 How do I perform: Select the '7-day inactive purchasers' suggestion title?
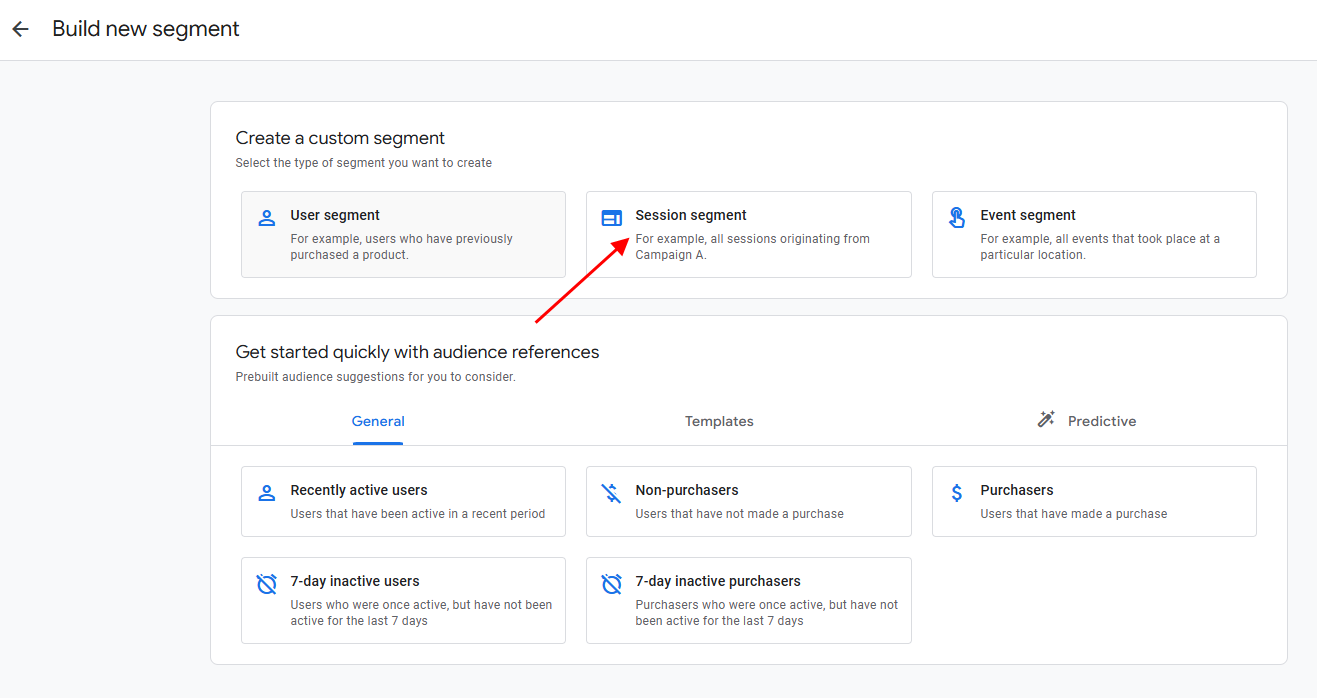[x=717, y=581]
